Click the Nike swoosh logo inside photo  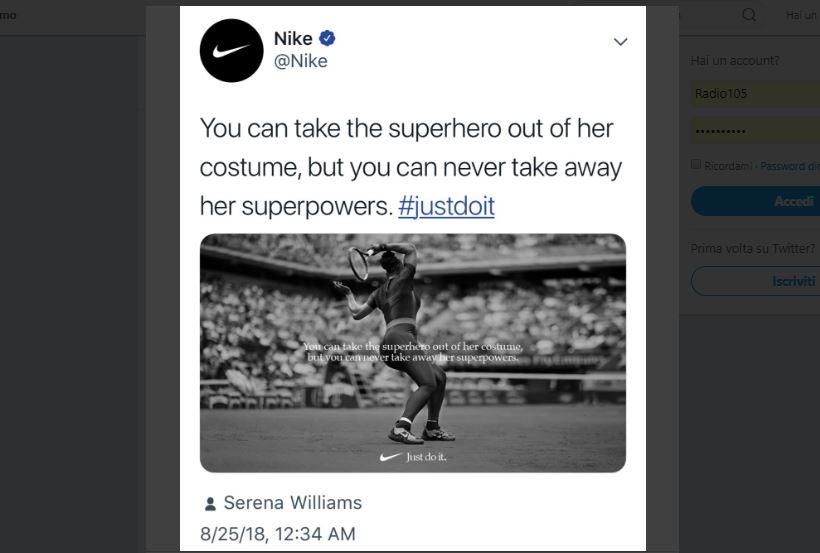(390, 457)
